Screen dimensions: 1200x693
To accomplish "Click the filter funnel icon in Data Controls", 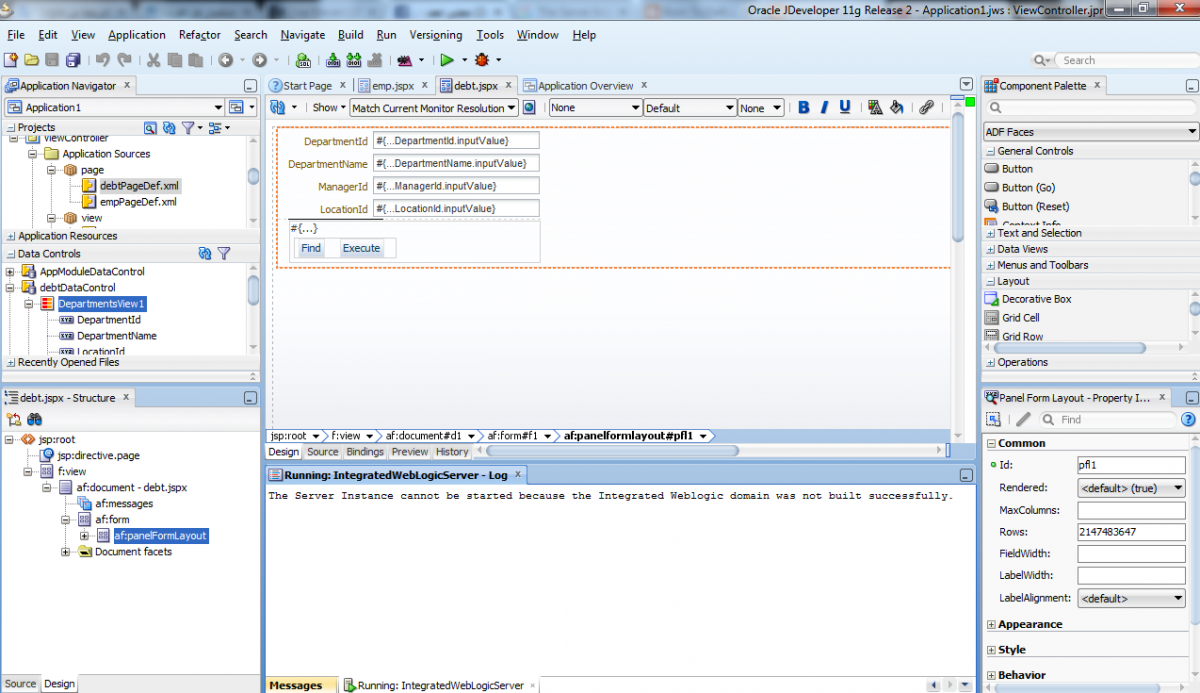I will point(224,254).
